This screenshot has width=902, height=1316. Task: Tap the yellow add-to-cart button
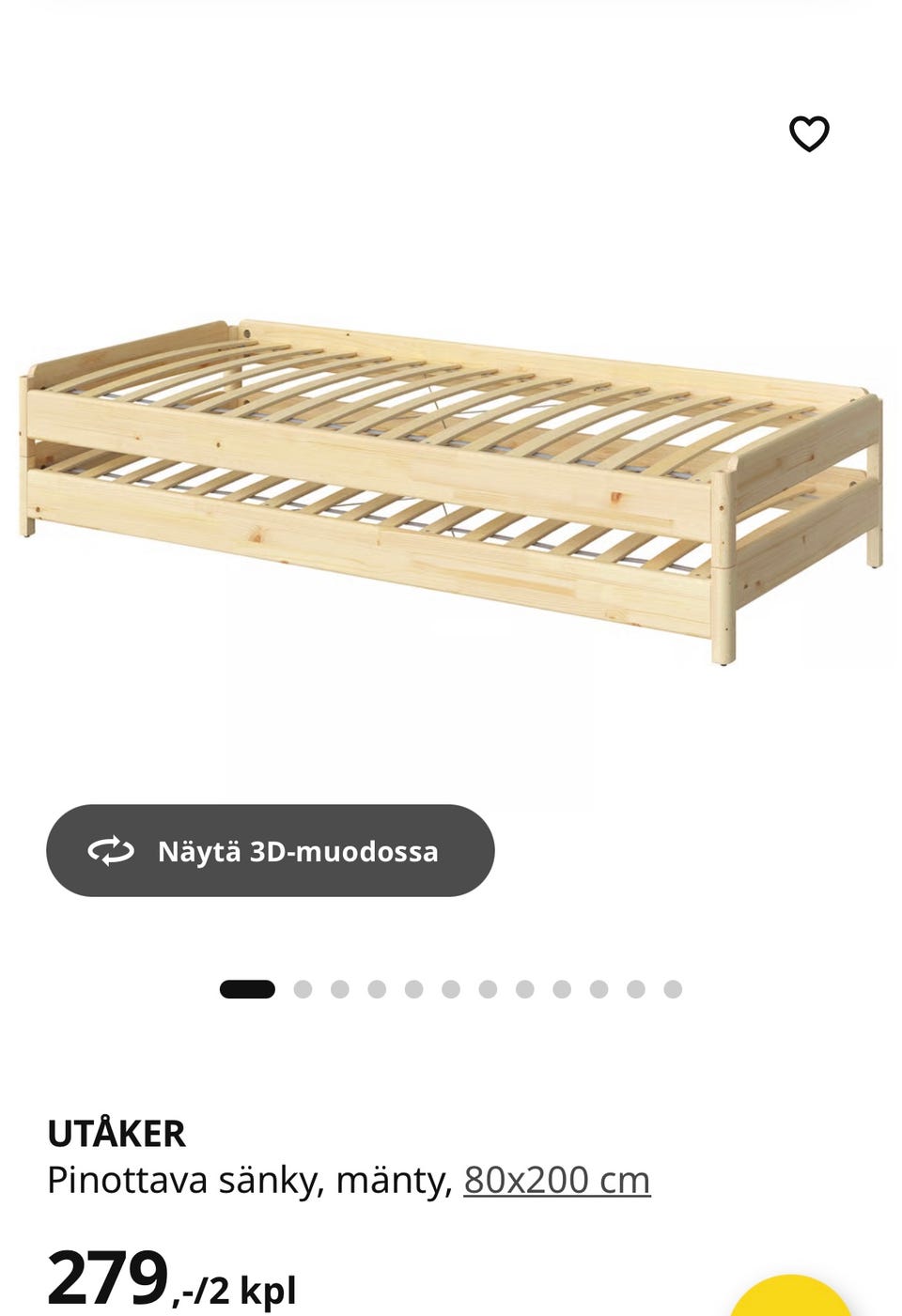tap(791, 1296)
